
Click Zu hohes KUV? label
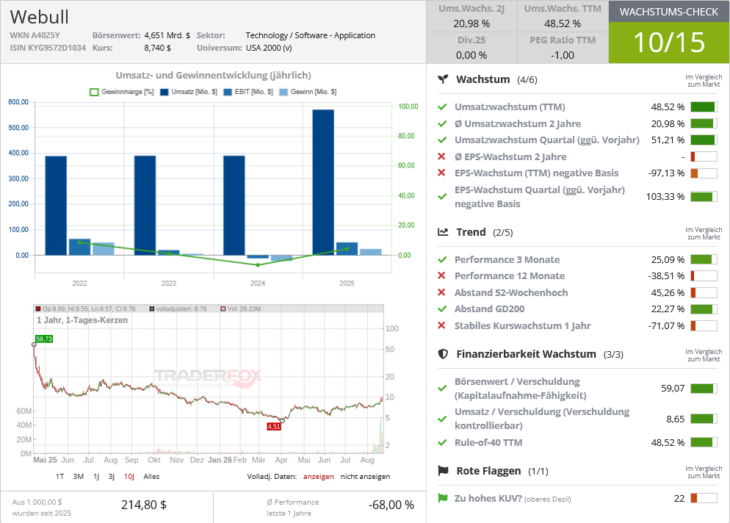[488, 498]
